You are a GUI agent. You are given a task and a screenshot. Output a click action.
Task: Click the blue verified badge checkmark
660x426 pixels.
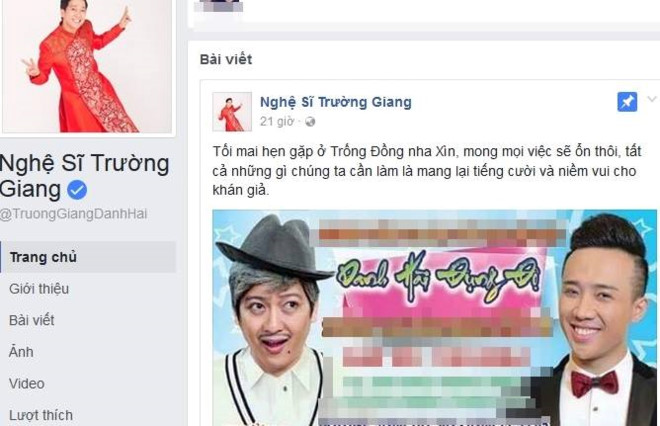tap(77, 190)
